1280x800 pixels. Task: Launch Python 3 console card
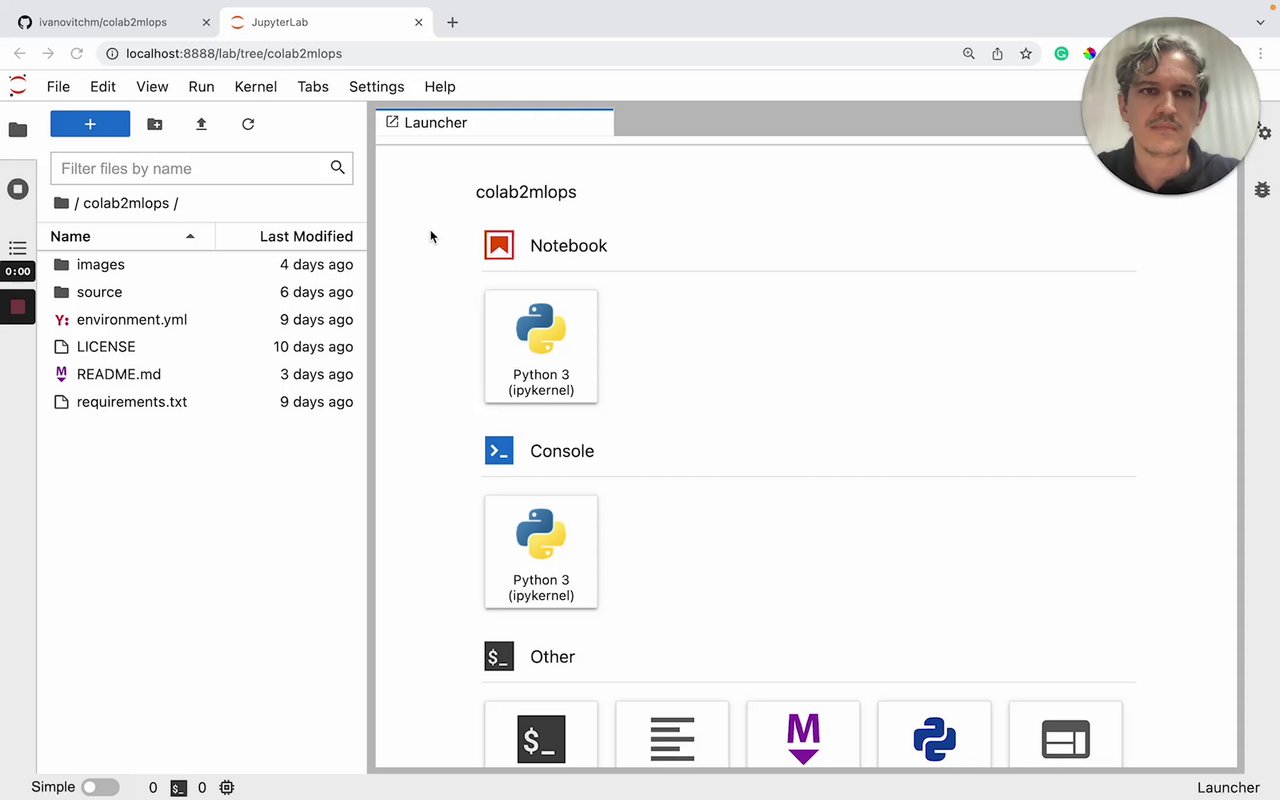(x=541, y=551)
